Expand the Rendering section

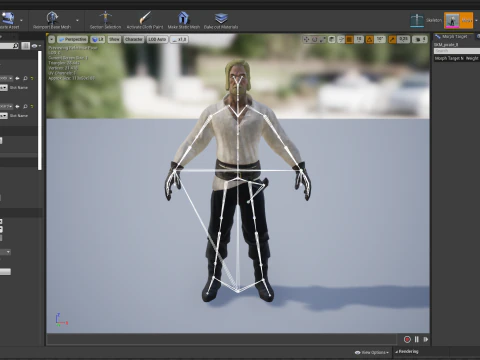point(407,351)
